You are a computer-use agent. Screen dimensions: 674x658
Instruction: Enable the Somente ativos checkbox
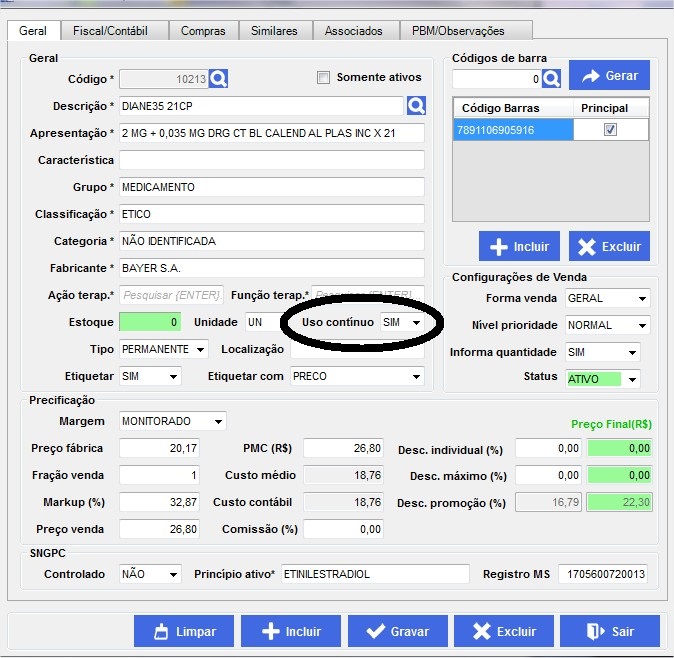click(x=323, y=78)
